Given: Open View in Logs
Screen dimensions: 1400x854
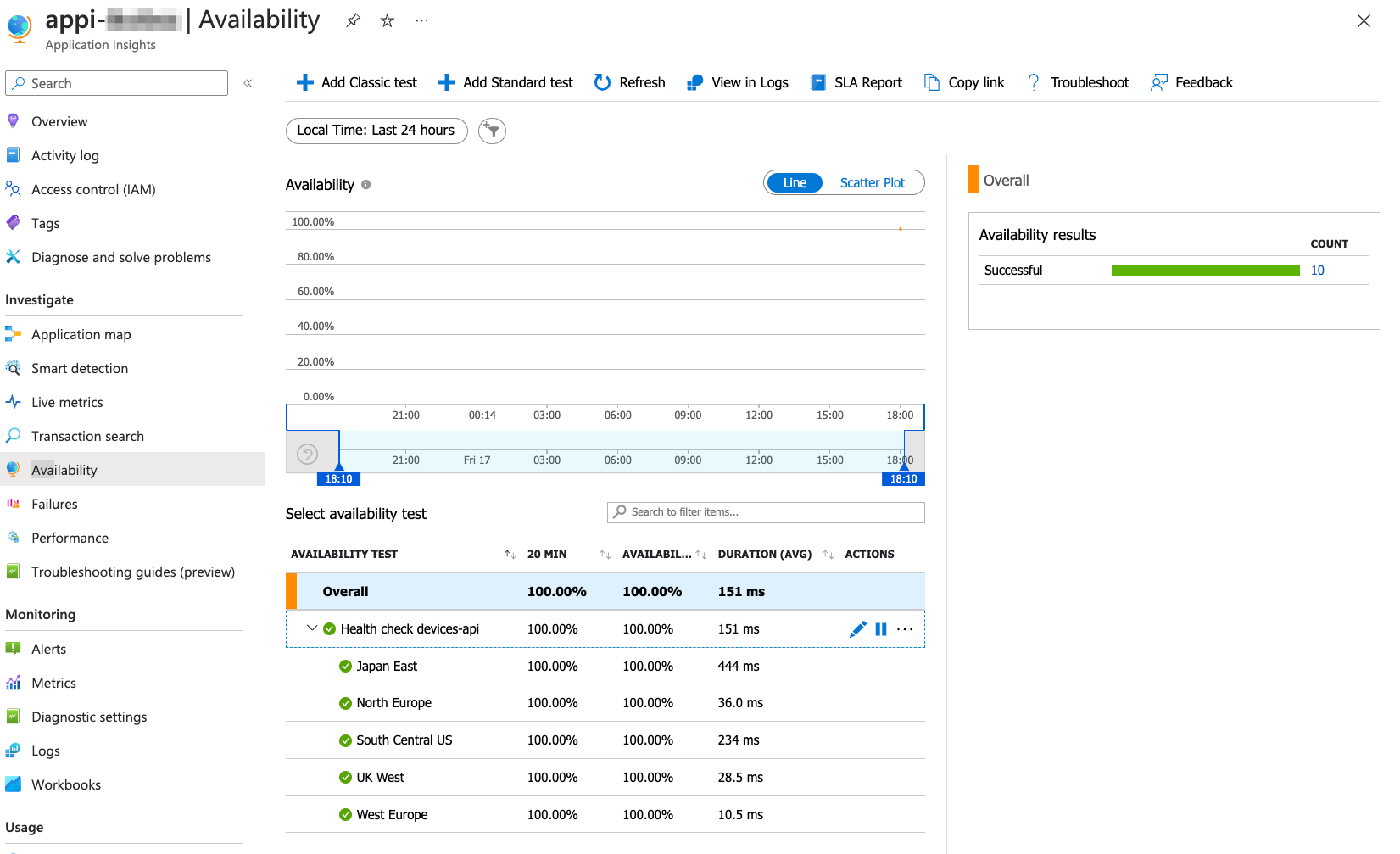Looking at the screenshot, I should click(738, 82).
